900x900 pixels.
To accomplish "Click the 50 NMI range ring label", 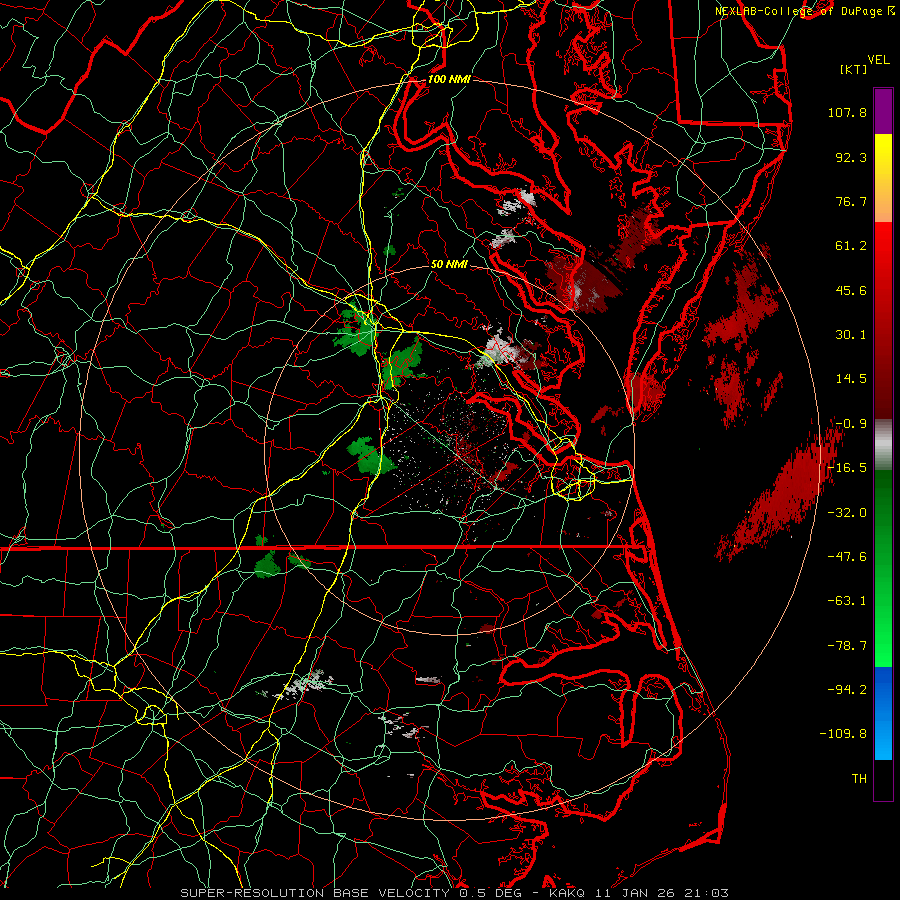I will [449, 265].
